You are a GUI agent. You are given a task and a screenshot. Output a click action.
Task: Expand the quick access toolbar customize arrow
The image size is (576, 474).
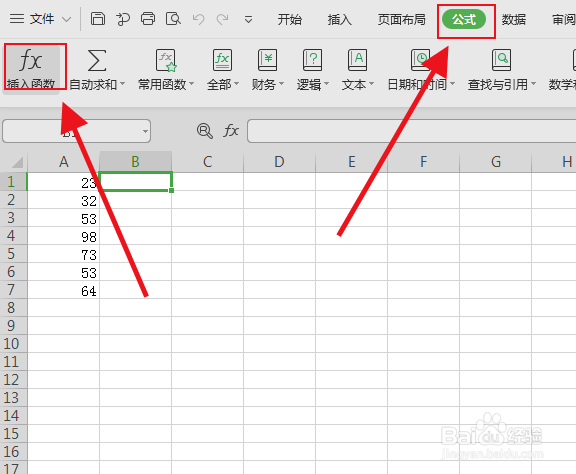(x=249, y=19)
